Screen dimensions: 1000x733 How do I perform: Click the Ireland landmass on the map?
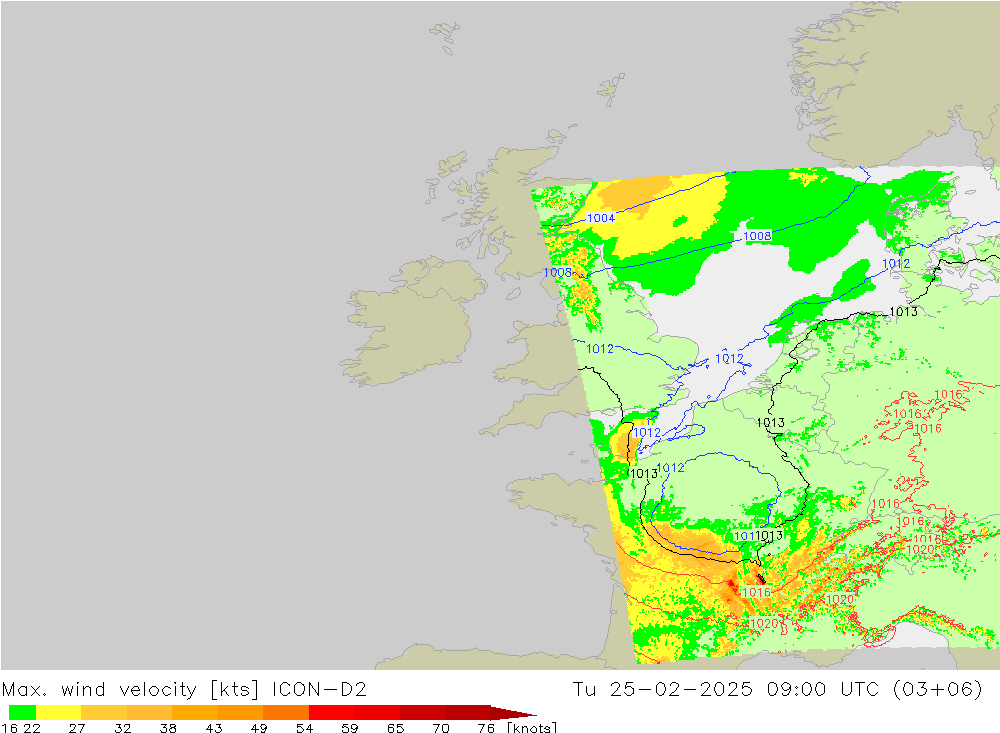415,322
